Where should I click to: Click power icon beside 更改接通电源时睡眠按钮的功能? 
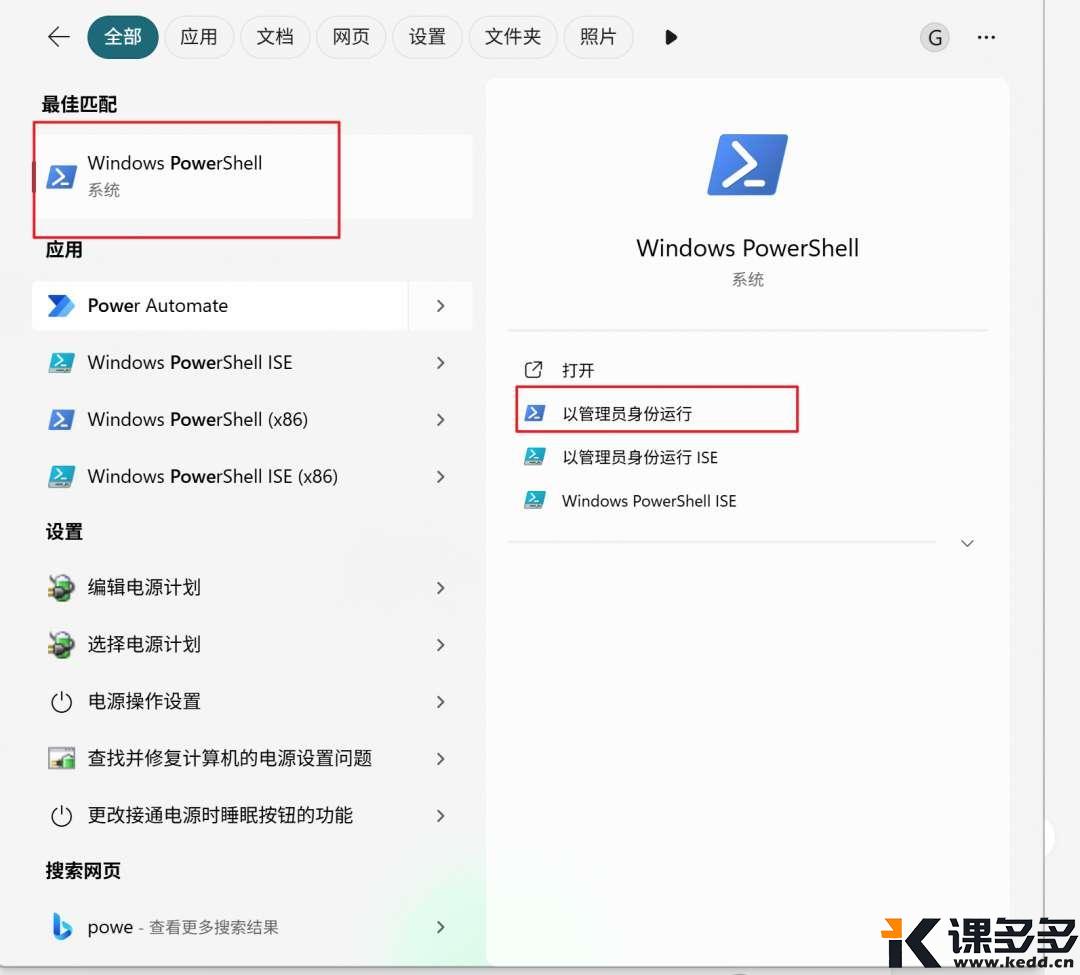tap(61, 816)
